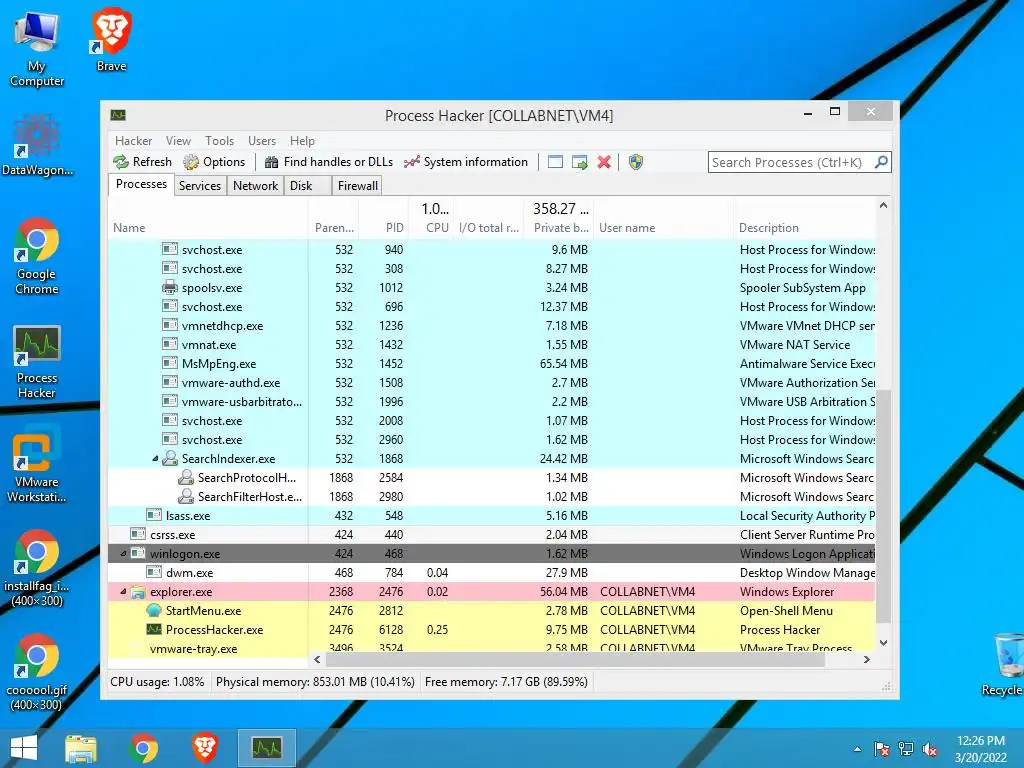Open System information window
This screenshot has width=1024, height=768.
(x=466, y=162)
